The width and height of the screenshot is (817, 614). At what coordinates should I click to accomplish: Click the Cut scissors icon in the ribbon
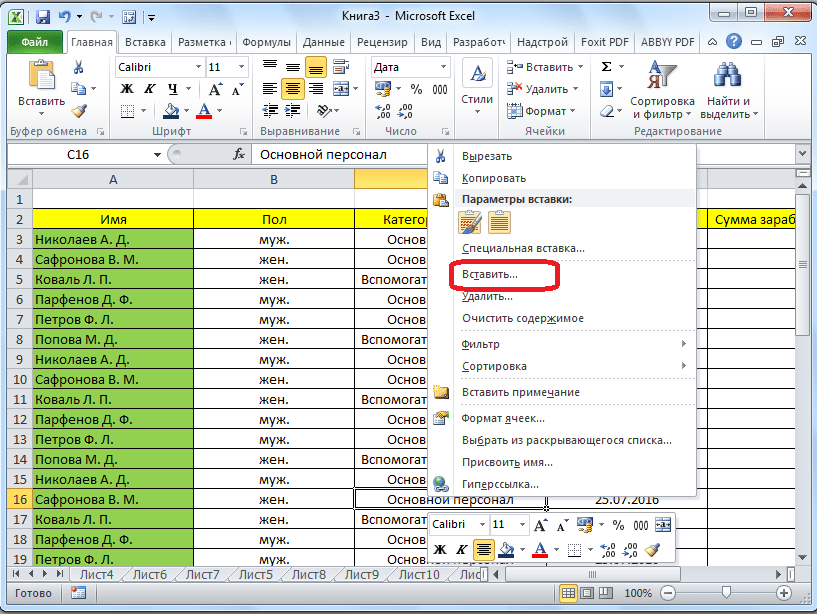[79, 68]
